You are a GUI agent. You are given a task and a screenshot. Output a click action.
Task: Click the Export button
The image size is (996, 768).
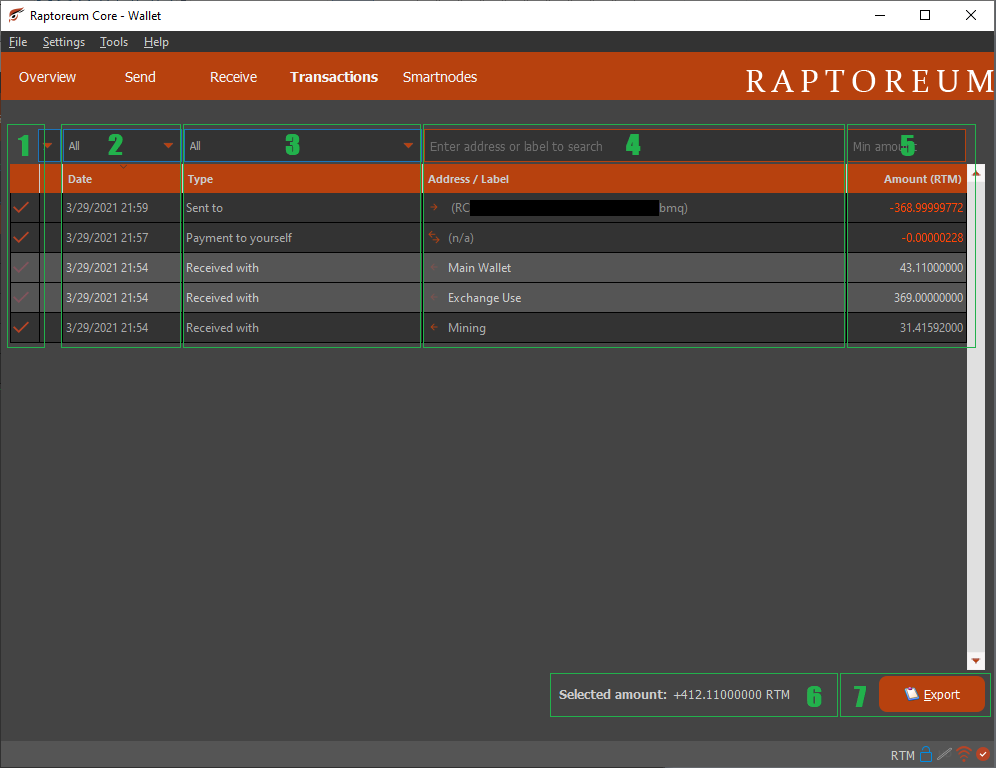point(932,694)
